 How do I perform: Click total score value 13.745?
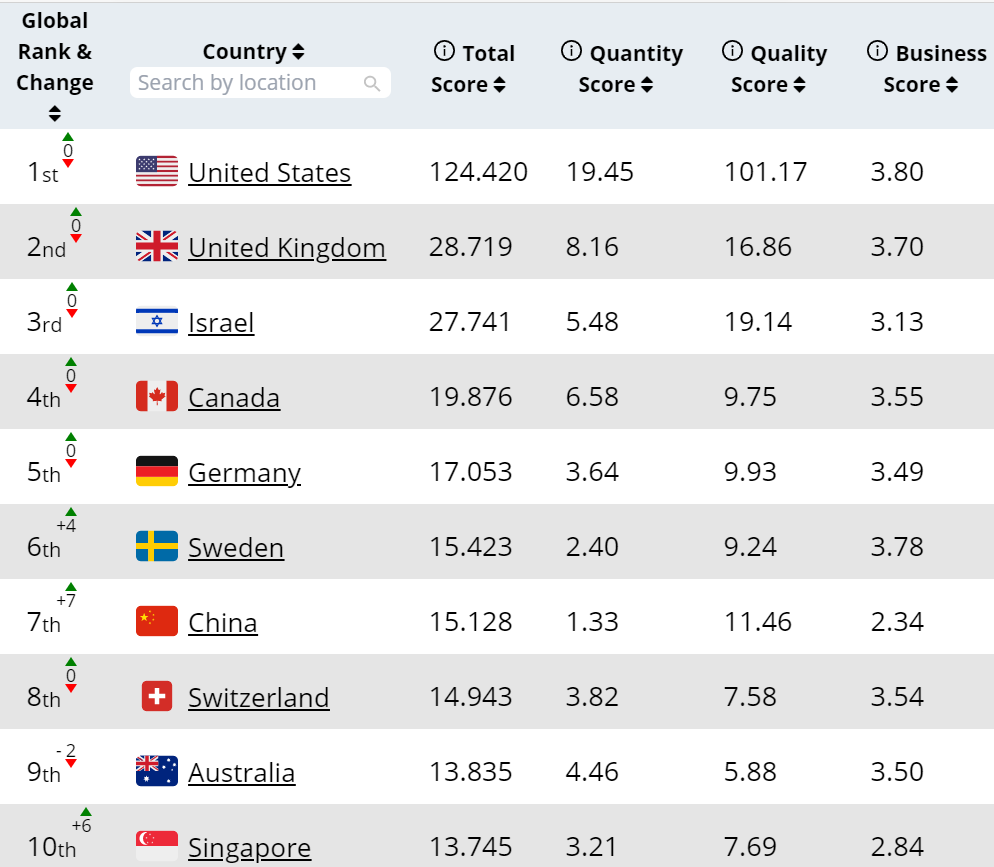pyautogui.click(x=470, y=847)
